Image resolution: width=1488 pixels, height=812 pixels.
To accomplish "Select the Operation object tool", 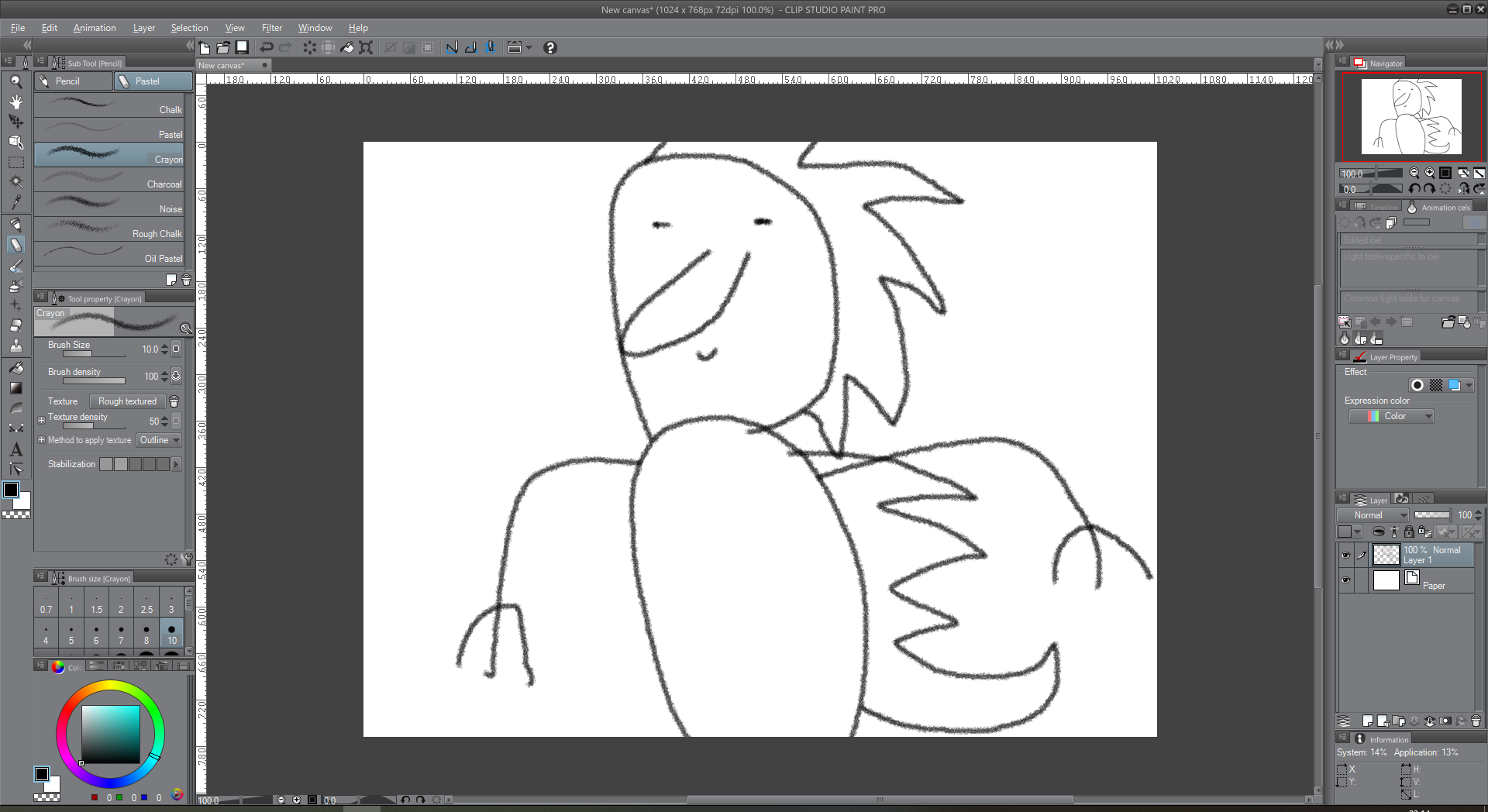I will coord(15,122).
